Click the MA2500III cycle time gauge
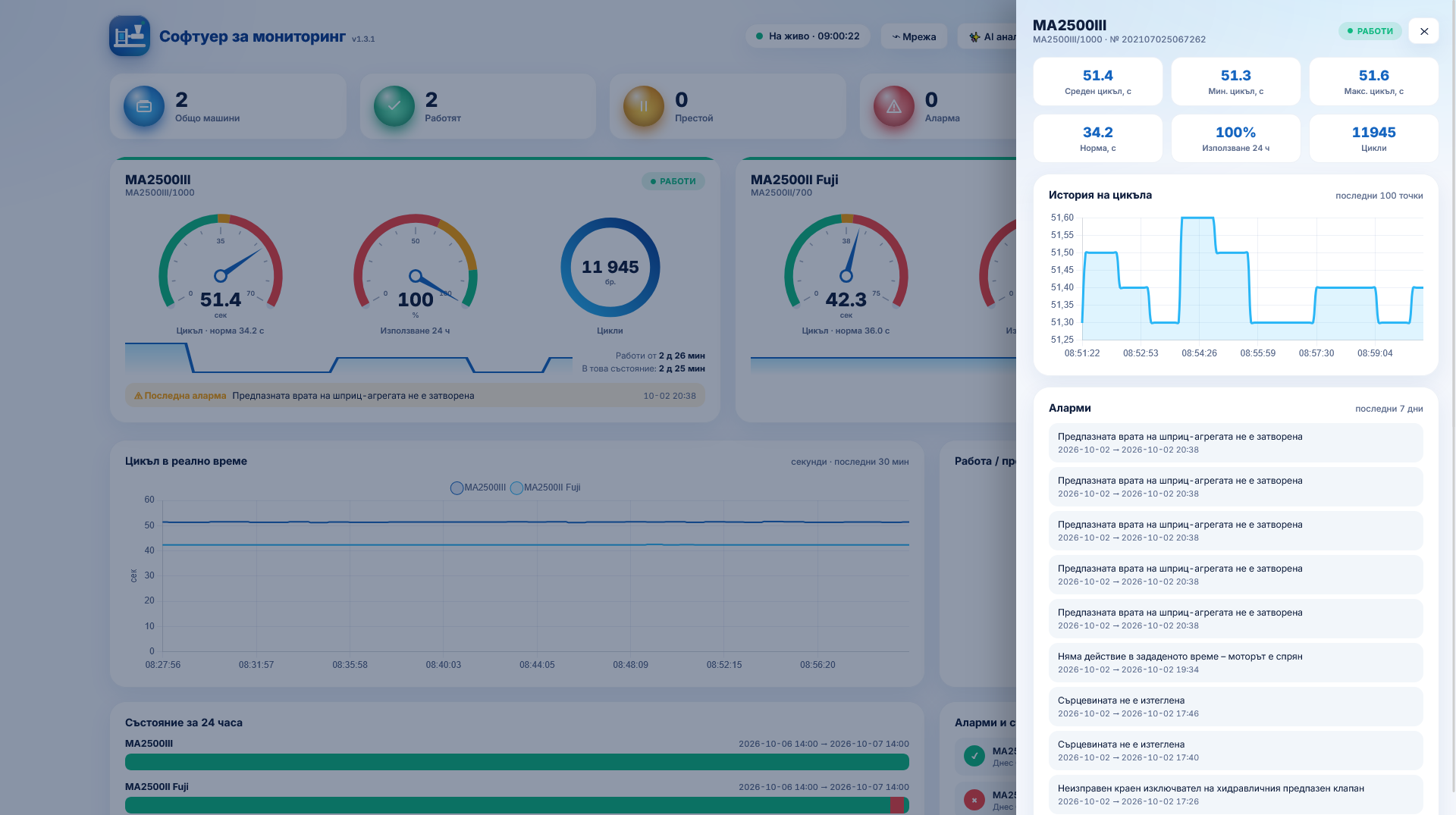This screenshot has width=1456, height=815. (221, 265)
